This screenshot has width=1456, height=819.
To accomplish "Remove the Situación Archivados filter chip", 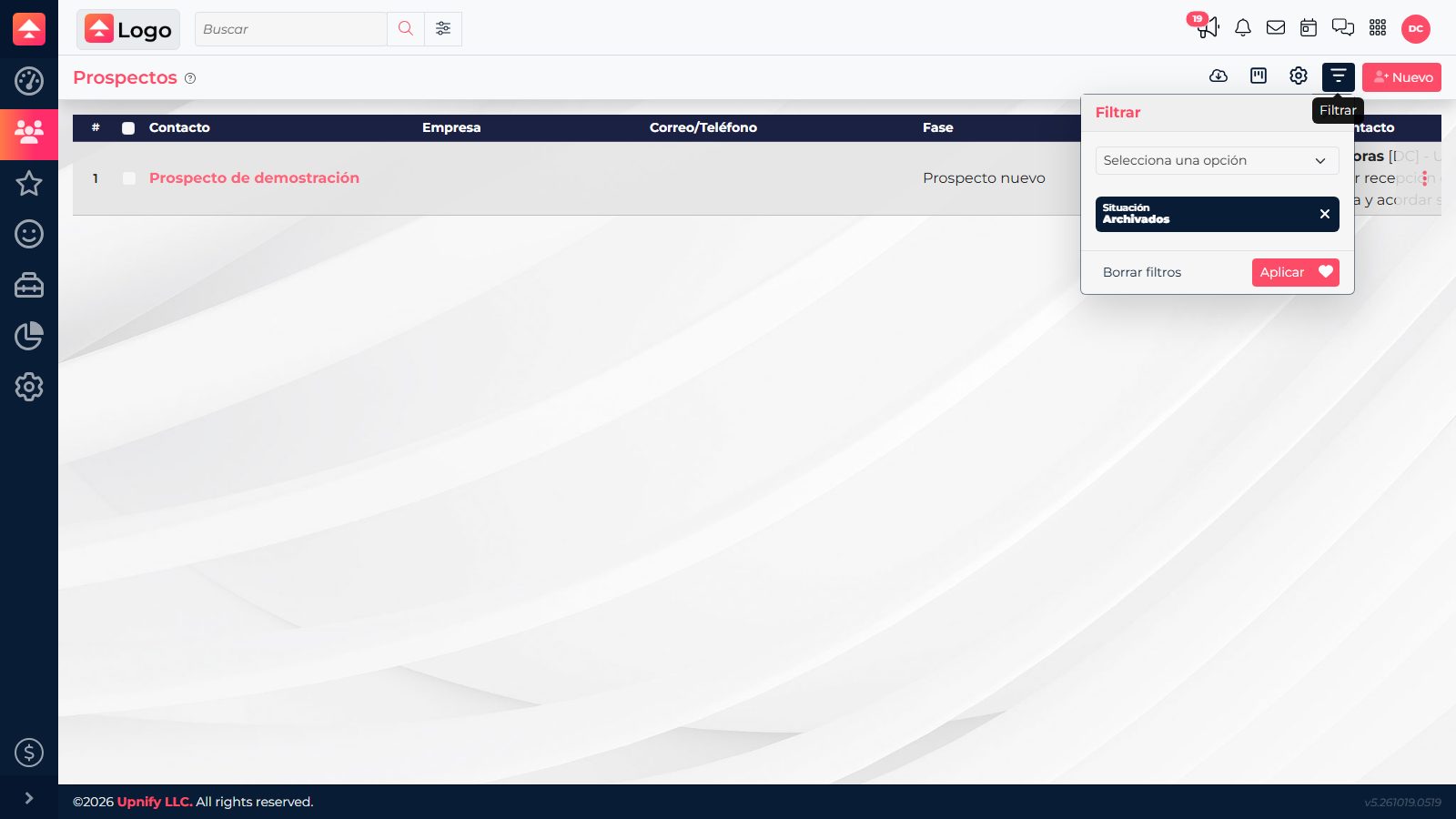I will click(1325, 214).
